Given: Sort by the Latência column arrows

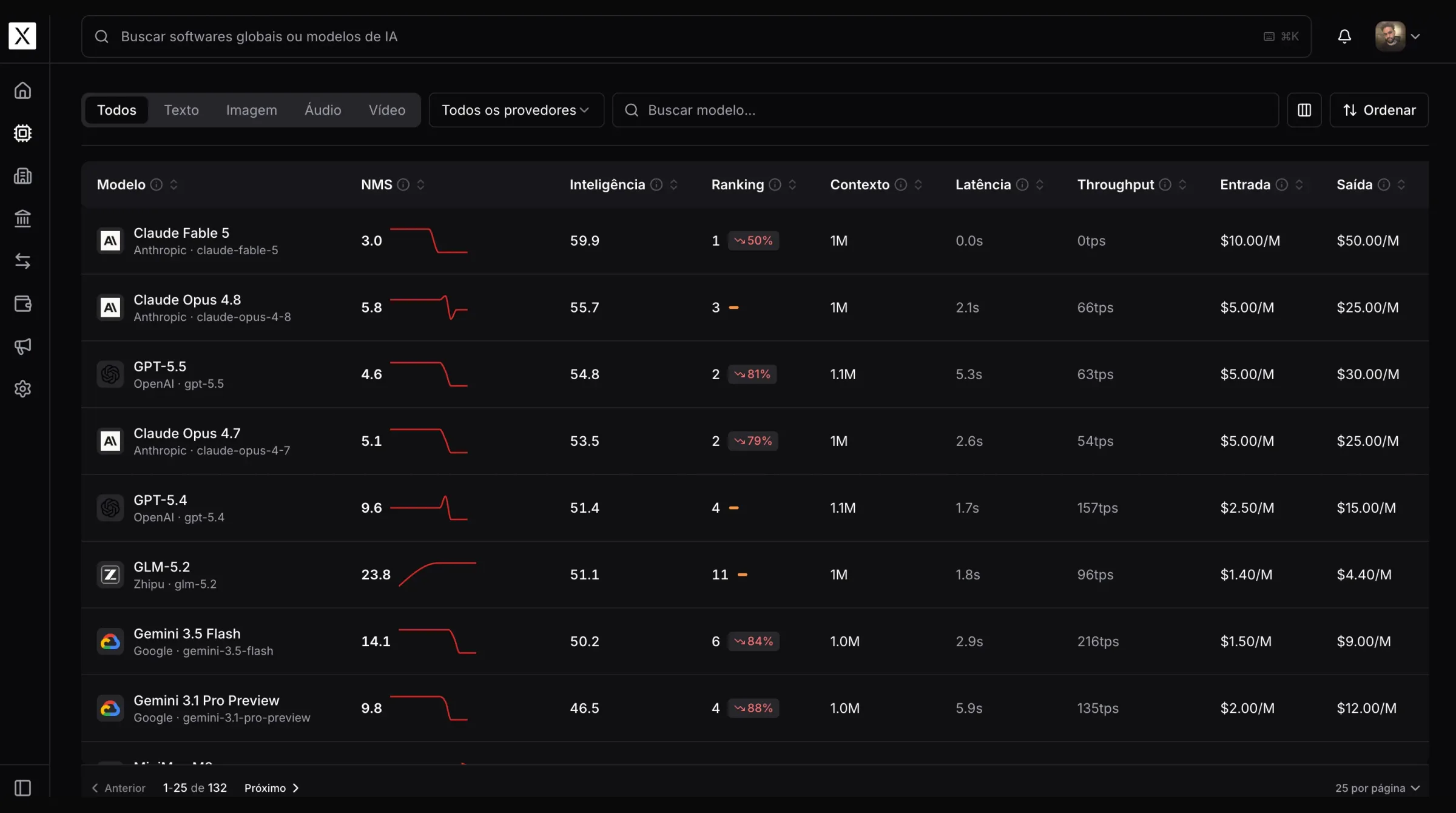Looking at the screenshot, I should coord(1040,184).
